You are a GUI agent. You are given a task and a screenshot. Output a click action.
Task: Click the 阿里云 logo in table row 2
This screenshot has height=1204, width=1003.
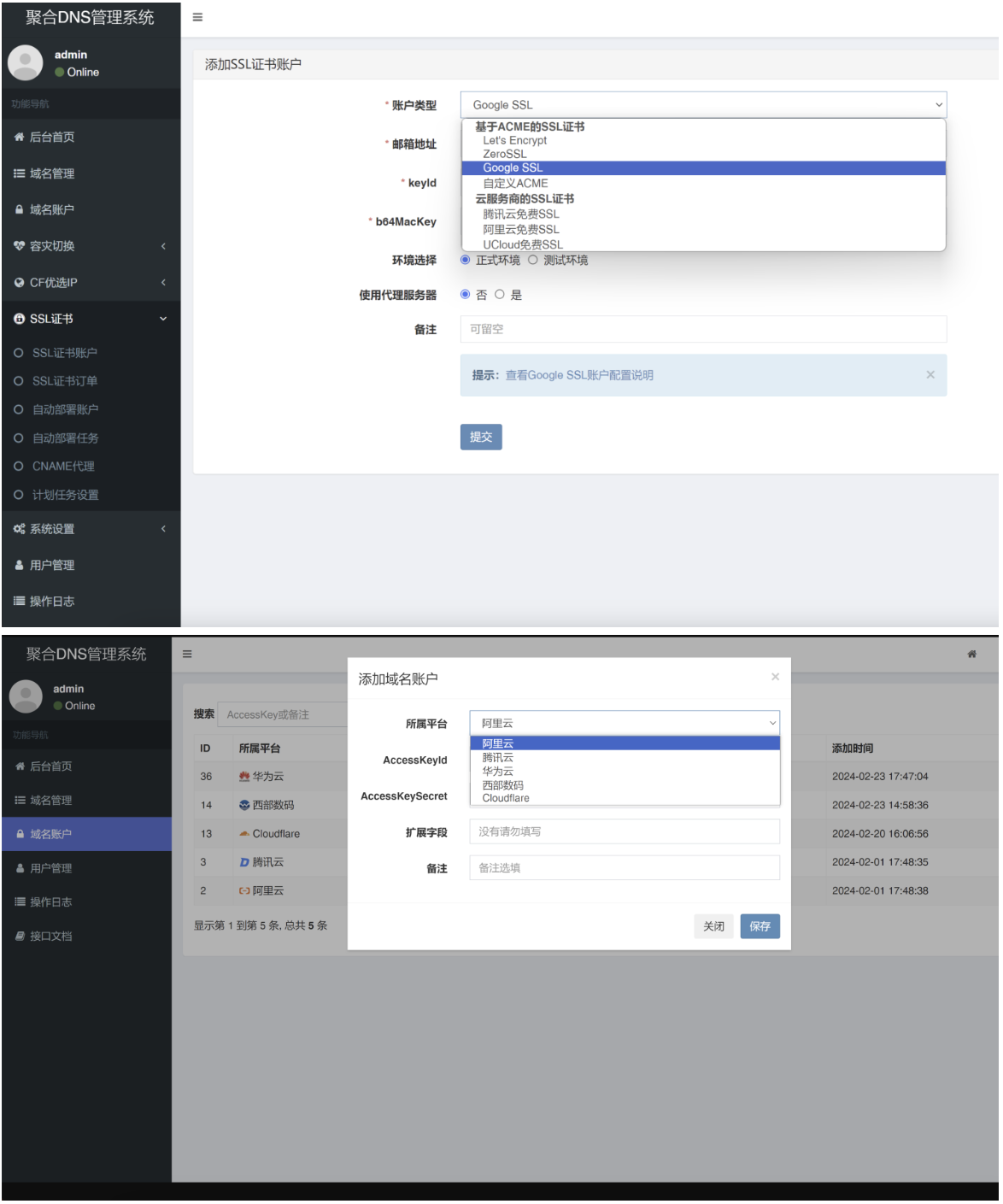tap(244, 891)
